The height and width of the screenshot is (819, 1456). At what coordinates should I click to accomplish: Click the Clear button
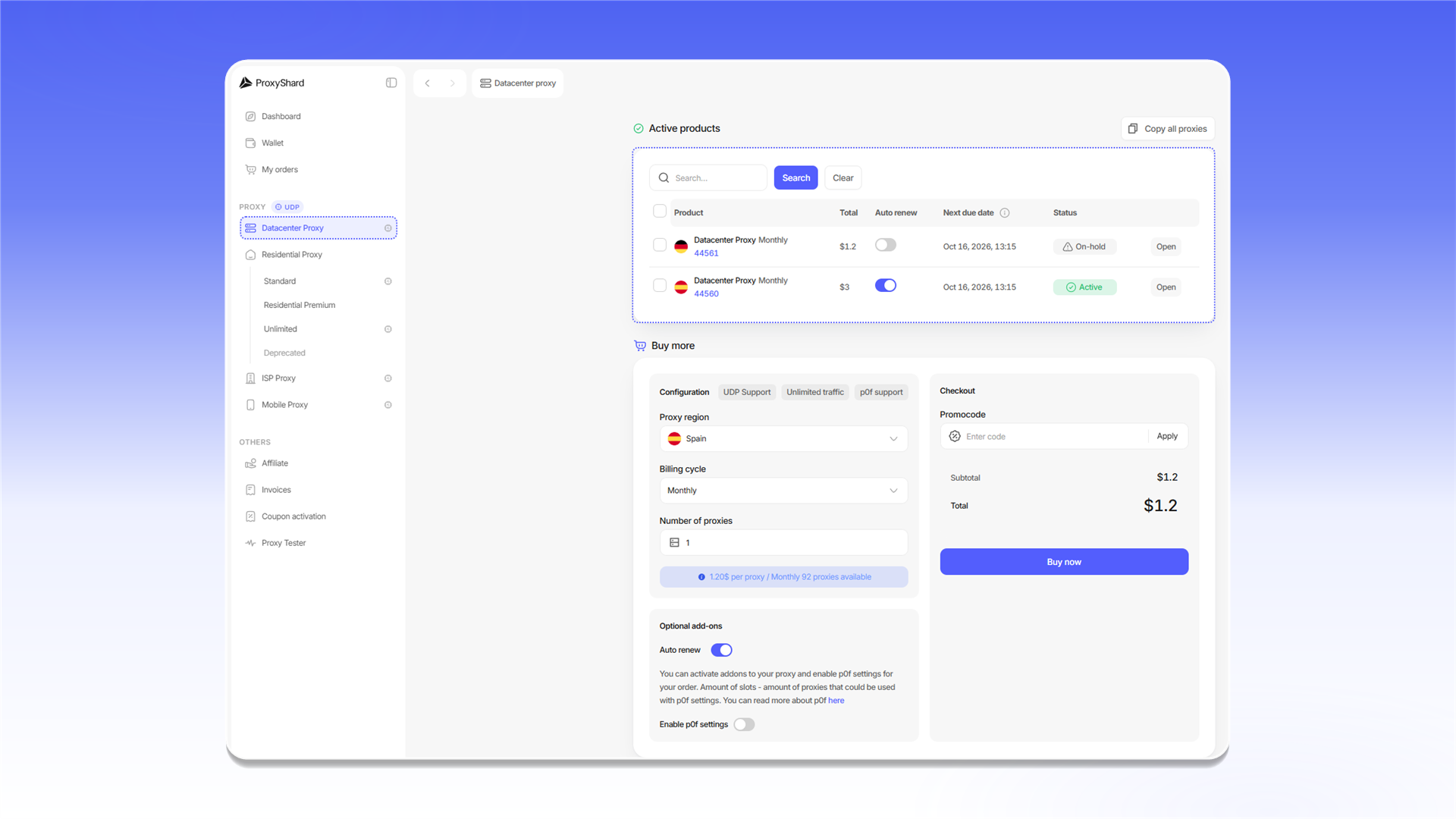coord(843,177)
